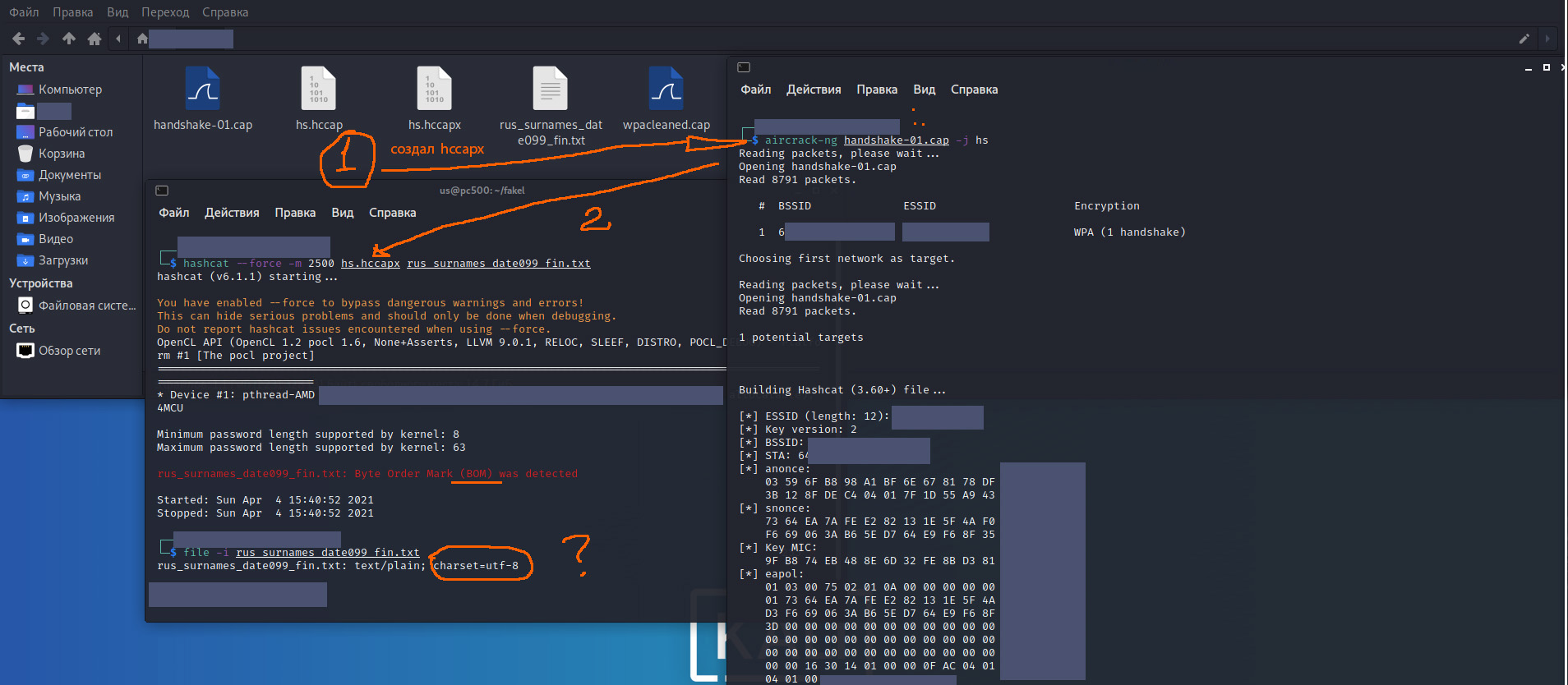Click the edit path pencil icon
The image size is (1568, 685).
[1524, 39]
